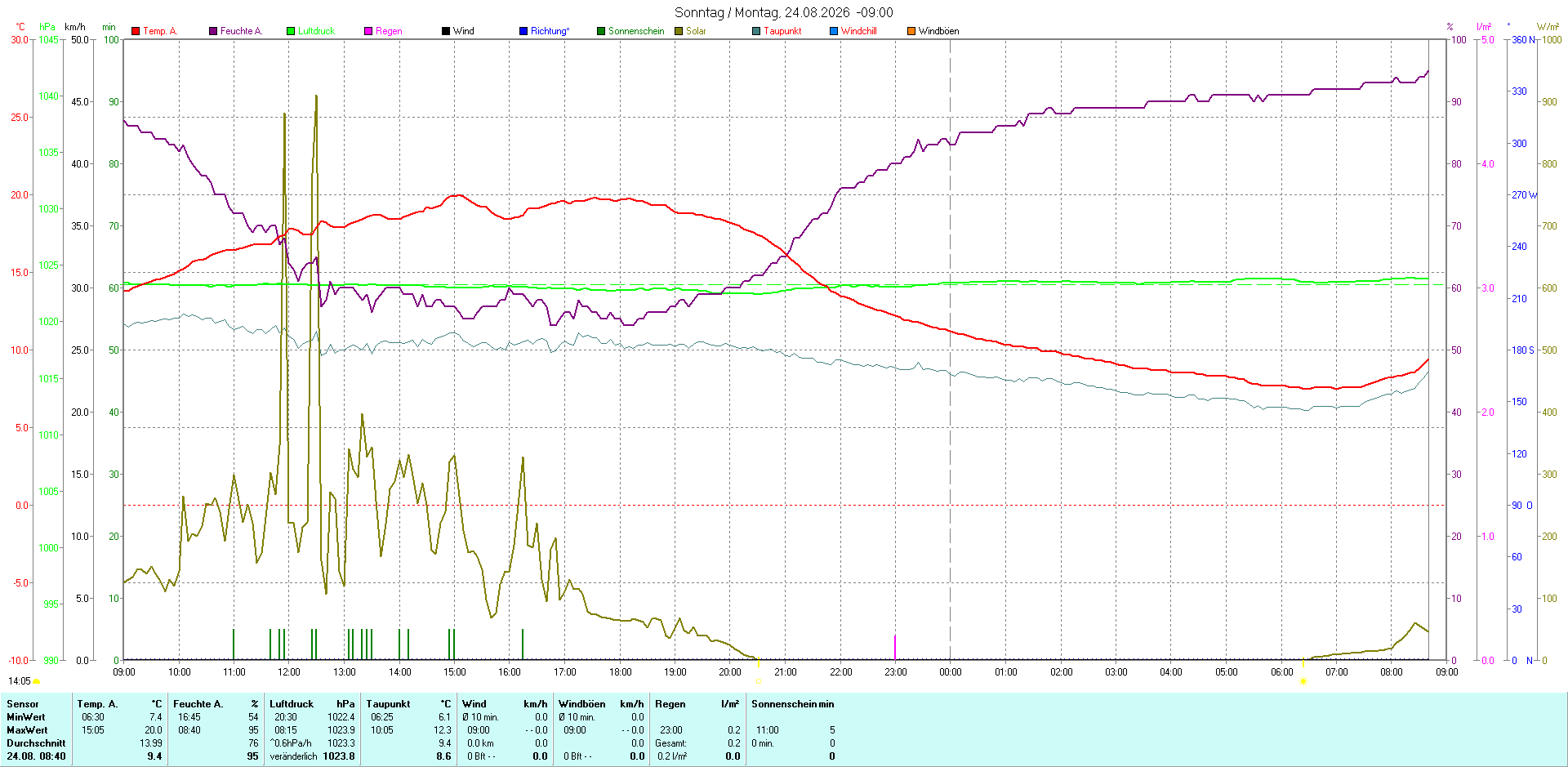The image size is (1568, 767).
Task: Select the 'Solar' legend label
Action: [x=696, y=31]
